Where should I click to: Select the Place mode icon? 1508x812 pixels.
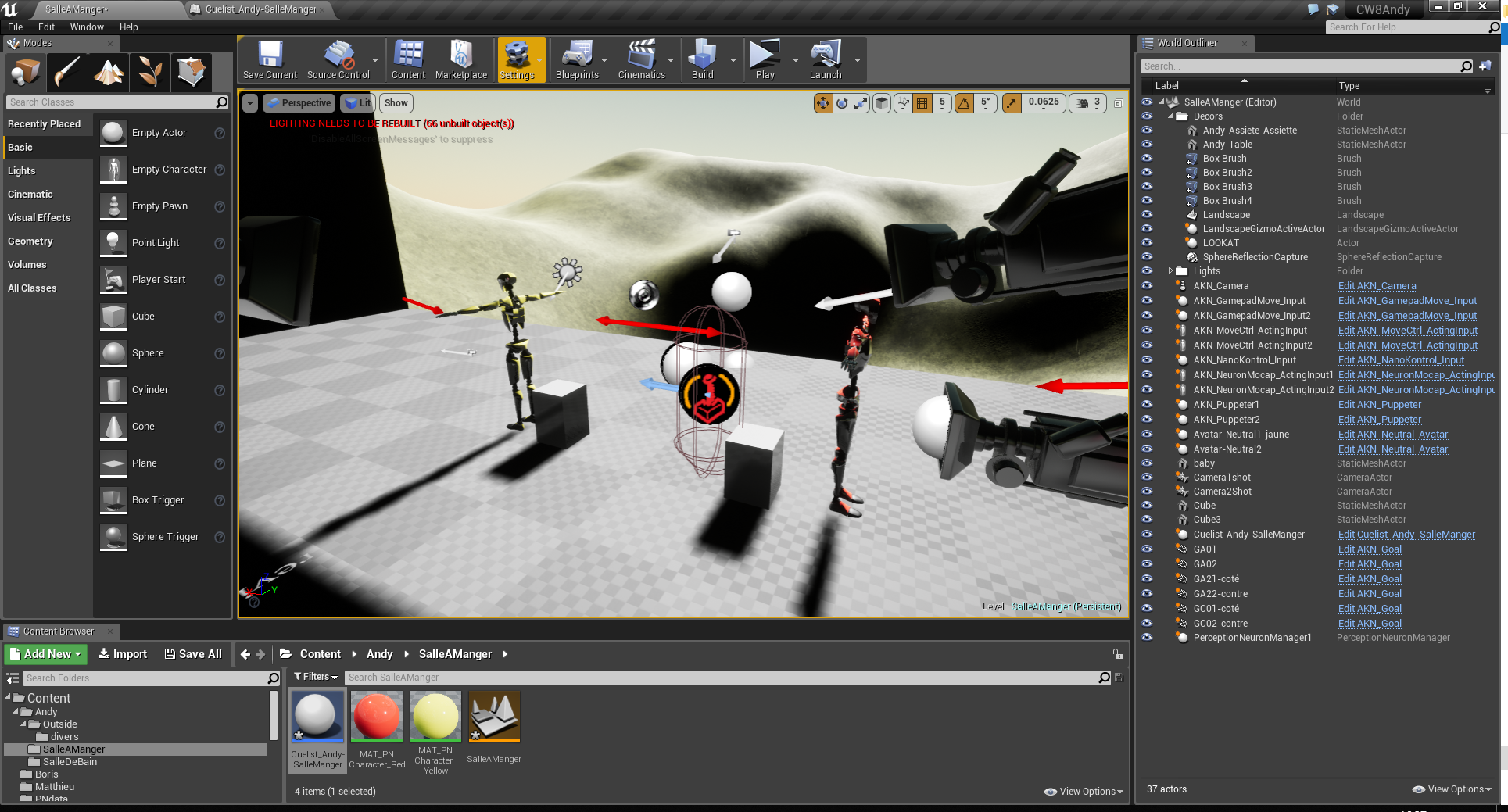point(26,72)
